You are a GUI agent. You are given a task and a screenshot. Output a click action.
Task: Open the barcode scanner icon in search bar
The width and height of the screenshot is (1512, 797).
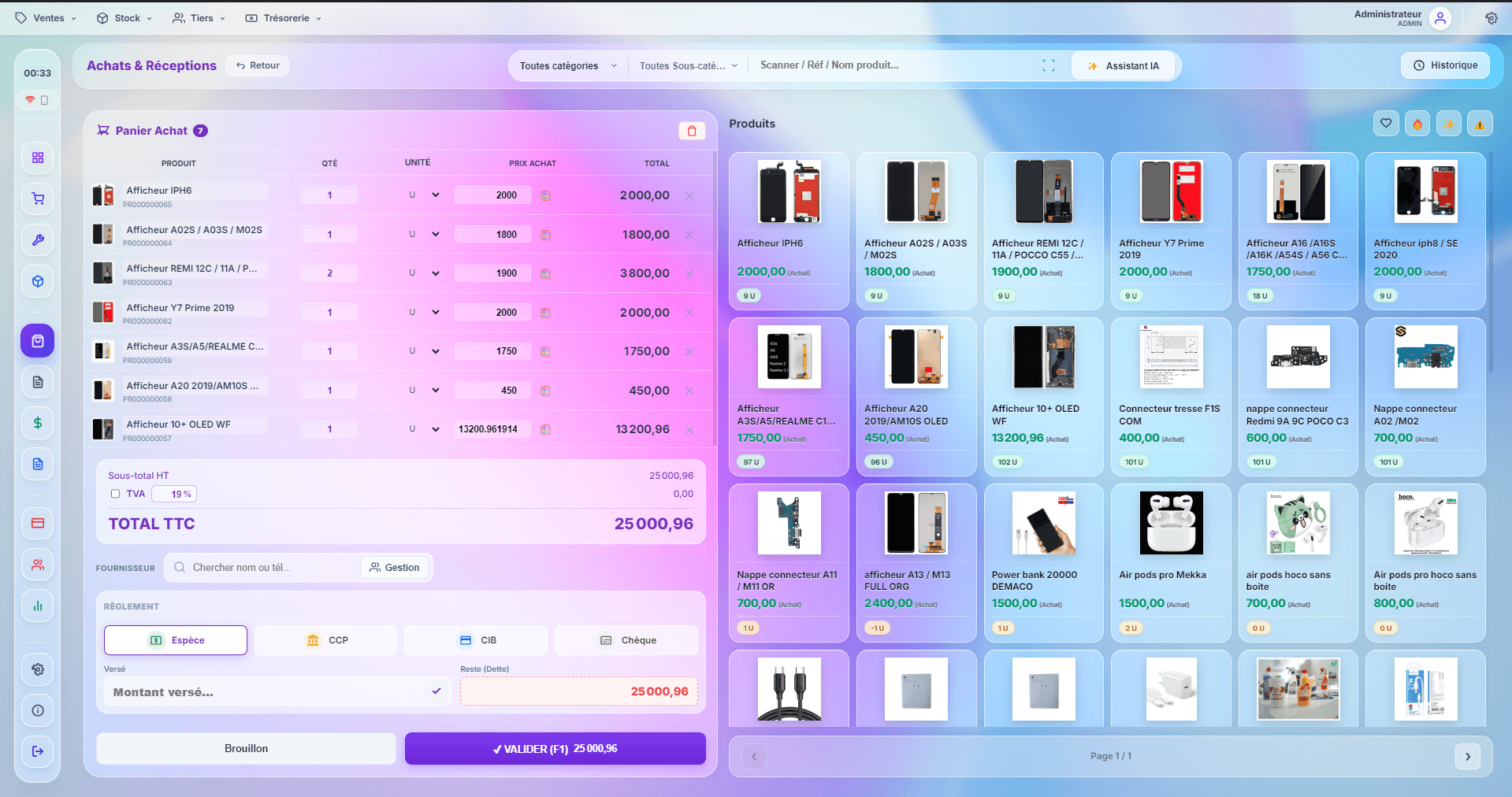coord(1048,65)
